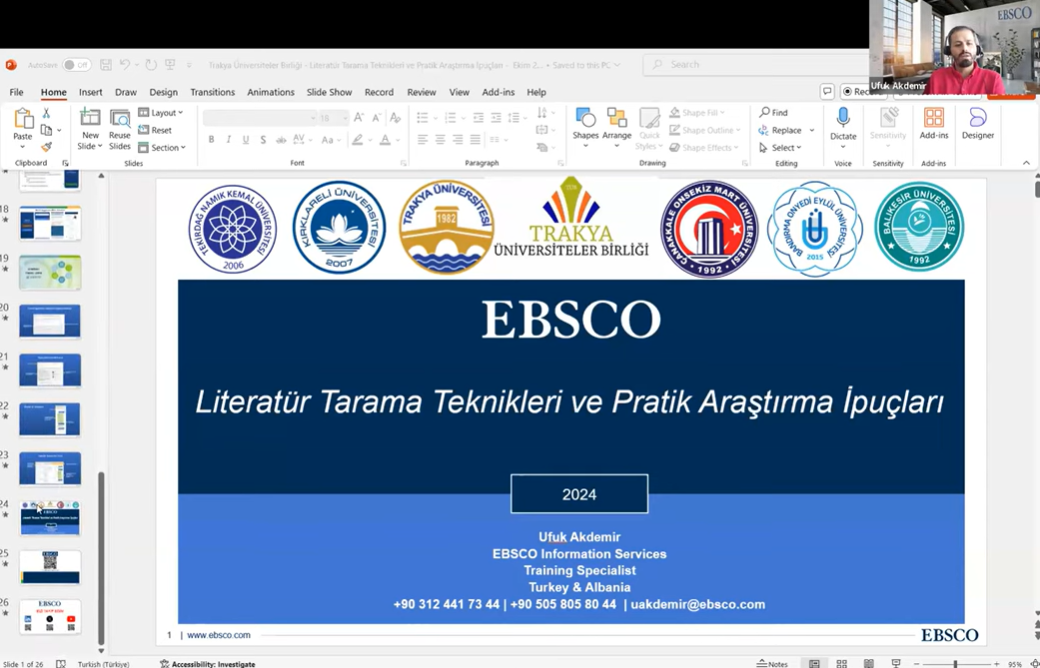Click the Dictate microphone icon
This screenshot has height=668, width=1040.
pyautogui.click(x=843, y=118)
